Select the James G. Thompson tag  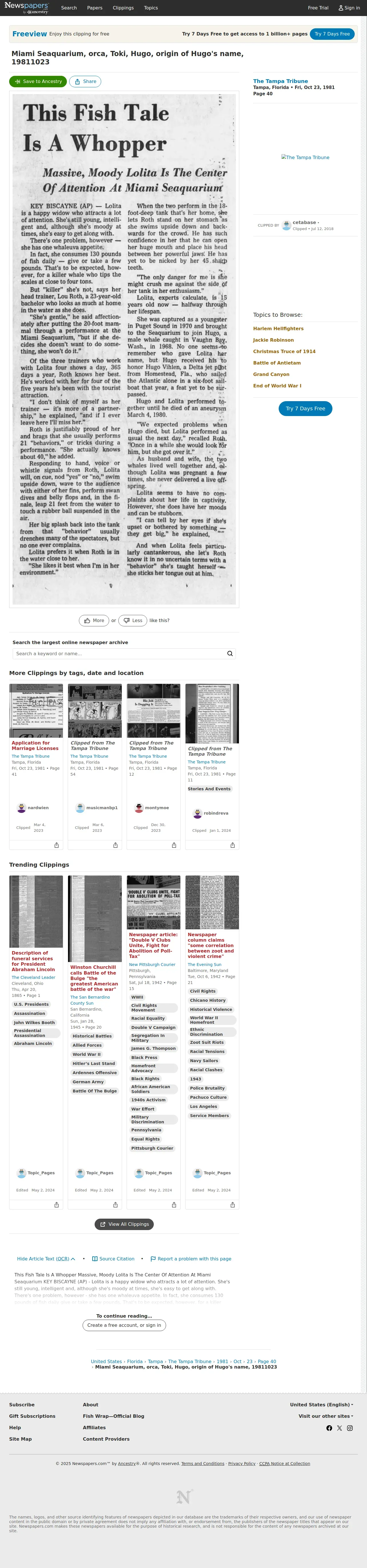tap(153, 1048)
